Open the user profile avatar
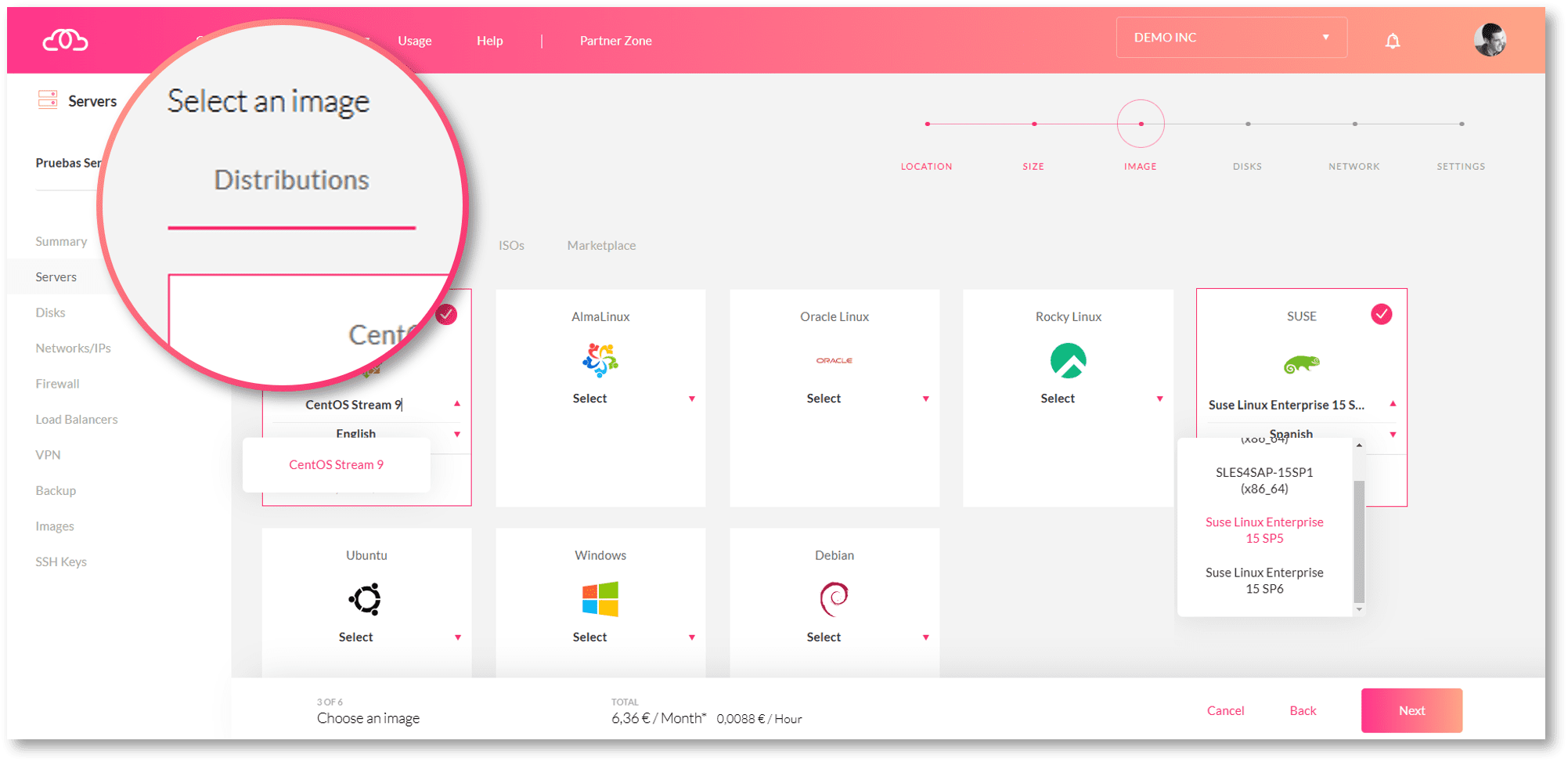The width and height of the screenshot is (1568, 762). [x=1490, y=40]
